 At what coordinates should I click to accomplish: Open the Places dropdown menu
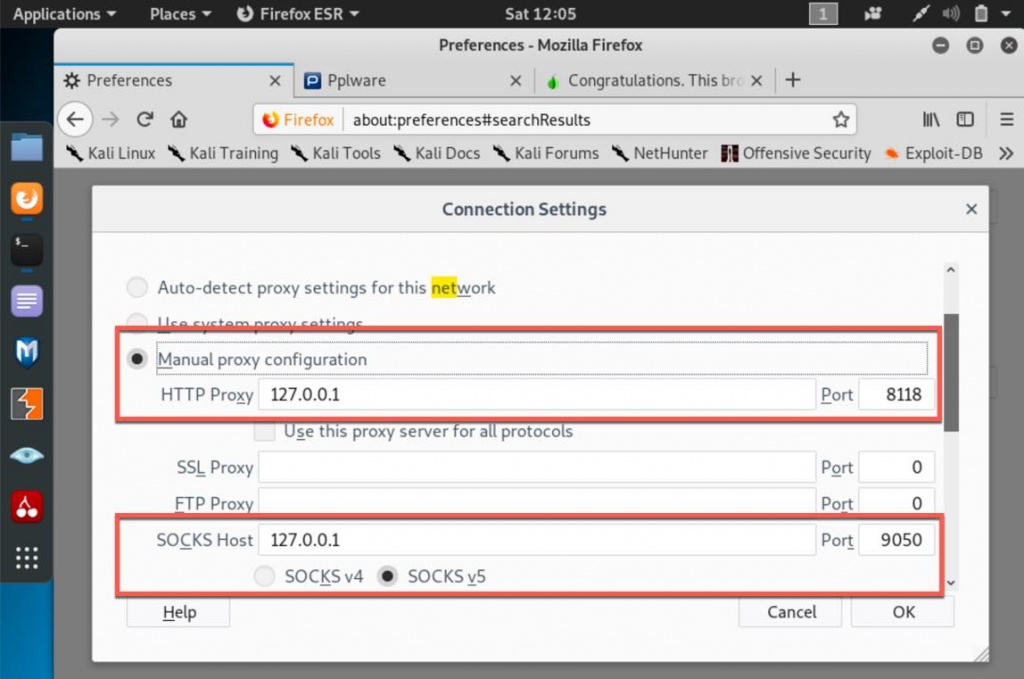pyautogui.click(x=180, y=14)
